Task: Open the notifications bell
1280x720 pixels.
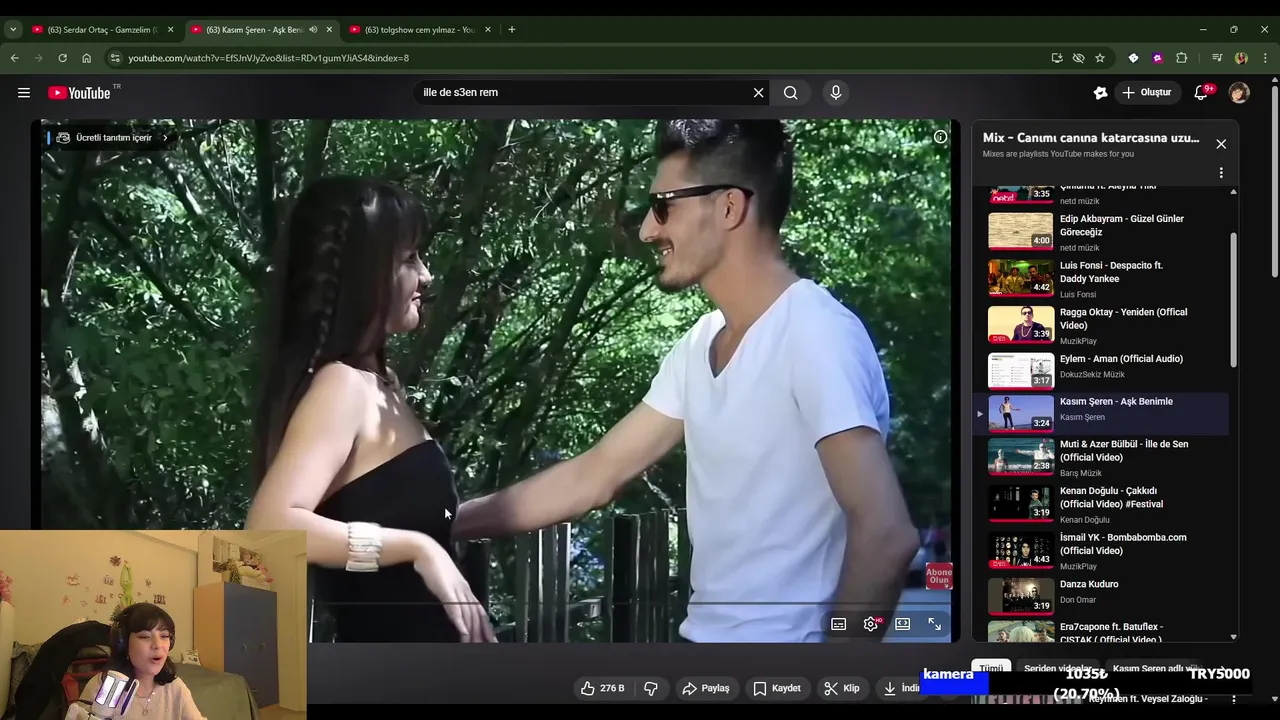Action: click(1201, 93)
